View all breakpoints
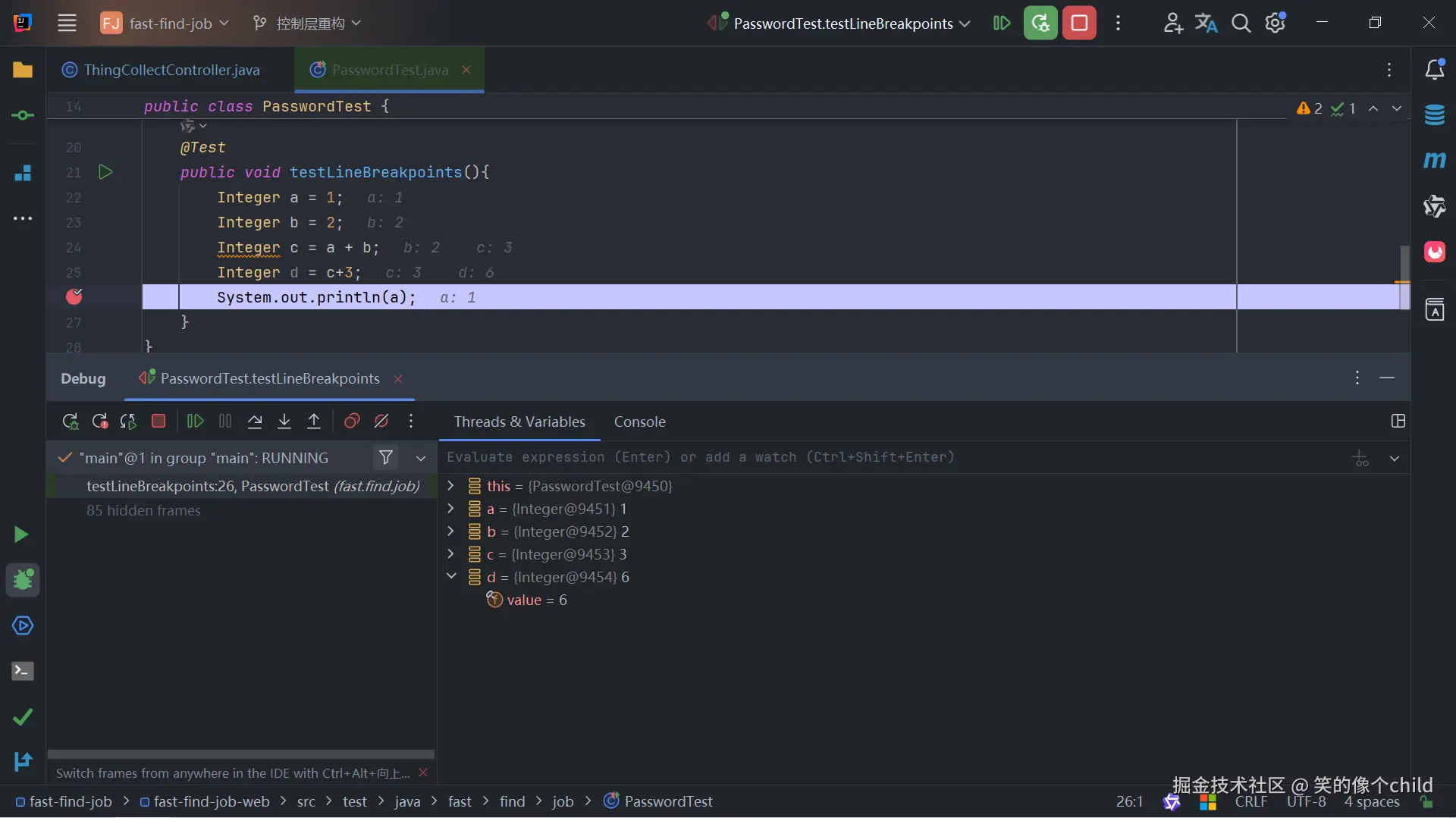 352,422
